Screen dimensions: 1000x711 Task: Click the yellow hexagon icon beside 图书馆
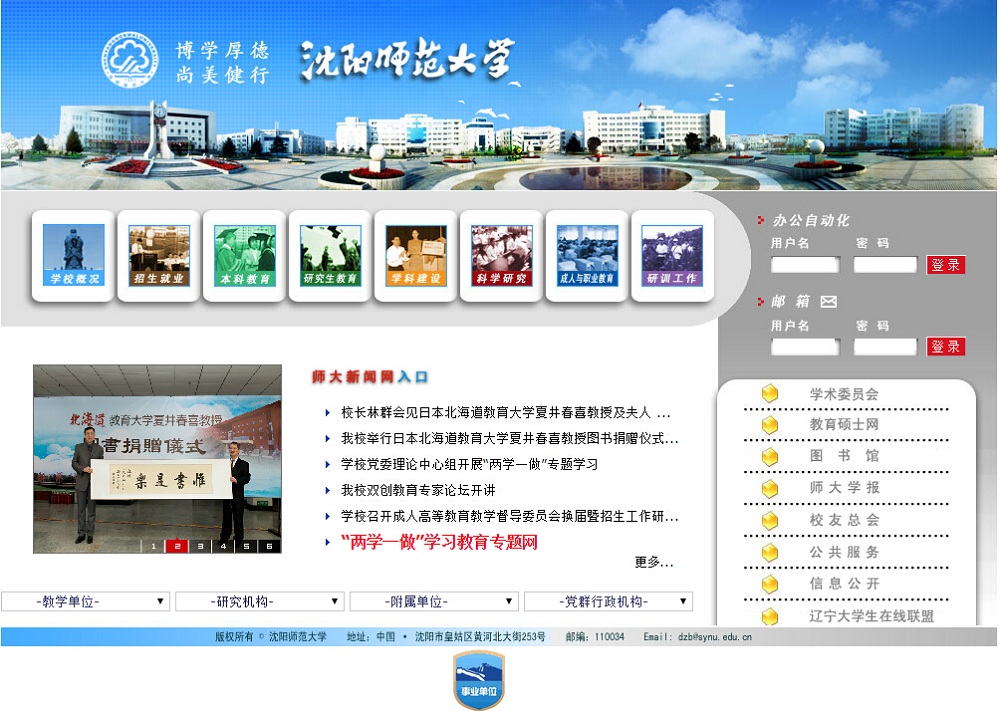coord(770,457)
